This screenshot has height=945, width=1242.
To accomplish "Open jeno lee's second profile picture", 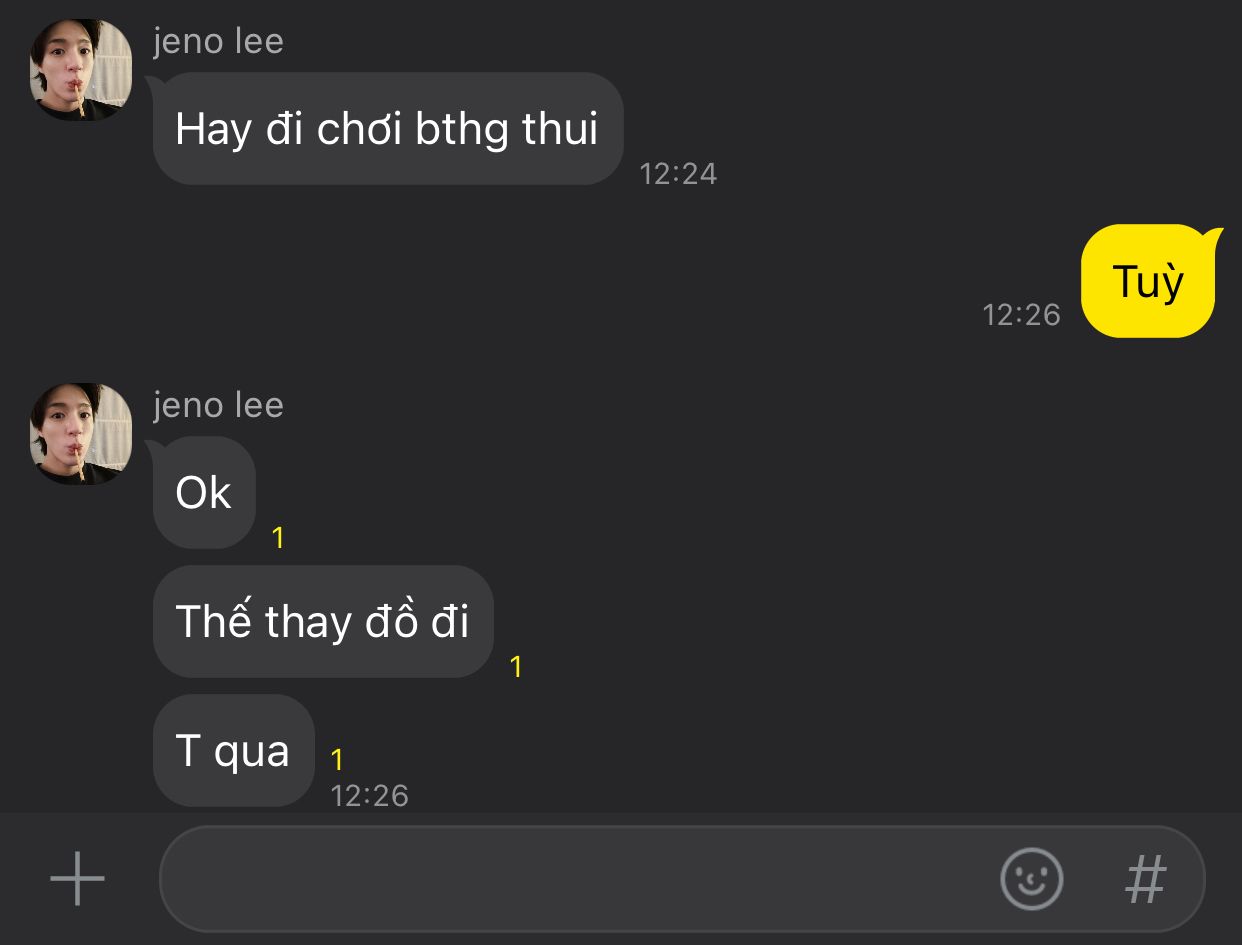I will click(81, 434).
